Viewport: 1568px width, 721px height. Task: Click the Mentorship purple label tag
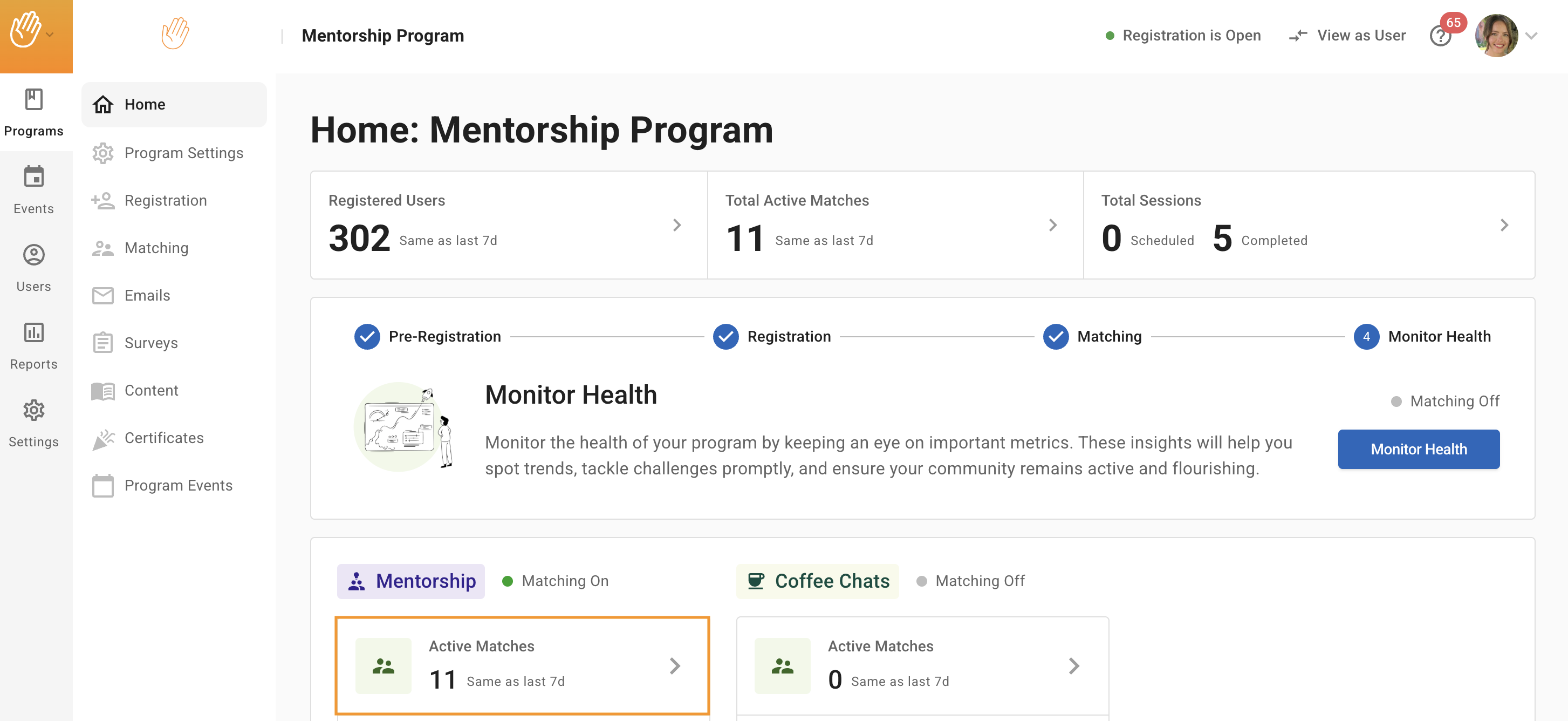point(411,581)
